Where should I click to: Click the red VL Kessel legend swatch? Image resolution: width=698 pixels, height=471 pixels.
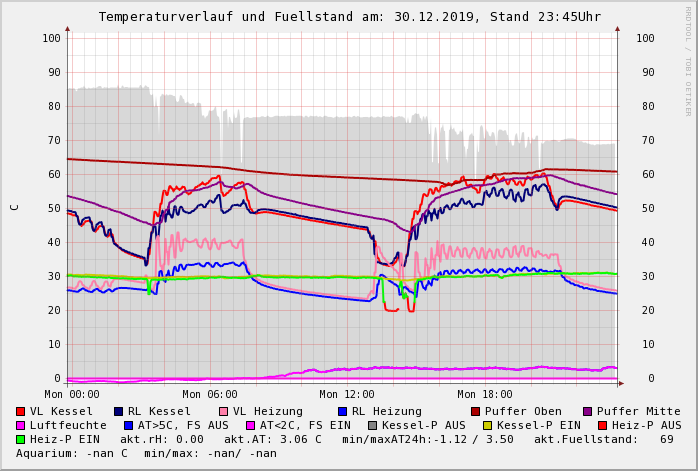tap(20, 411)
